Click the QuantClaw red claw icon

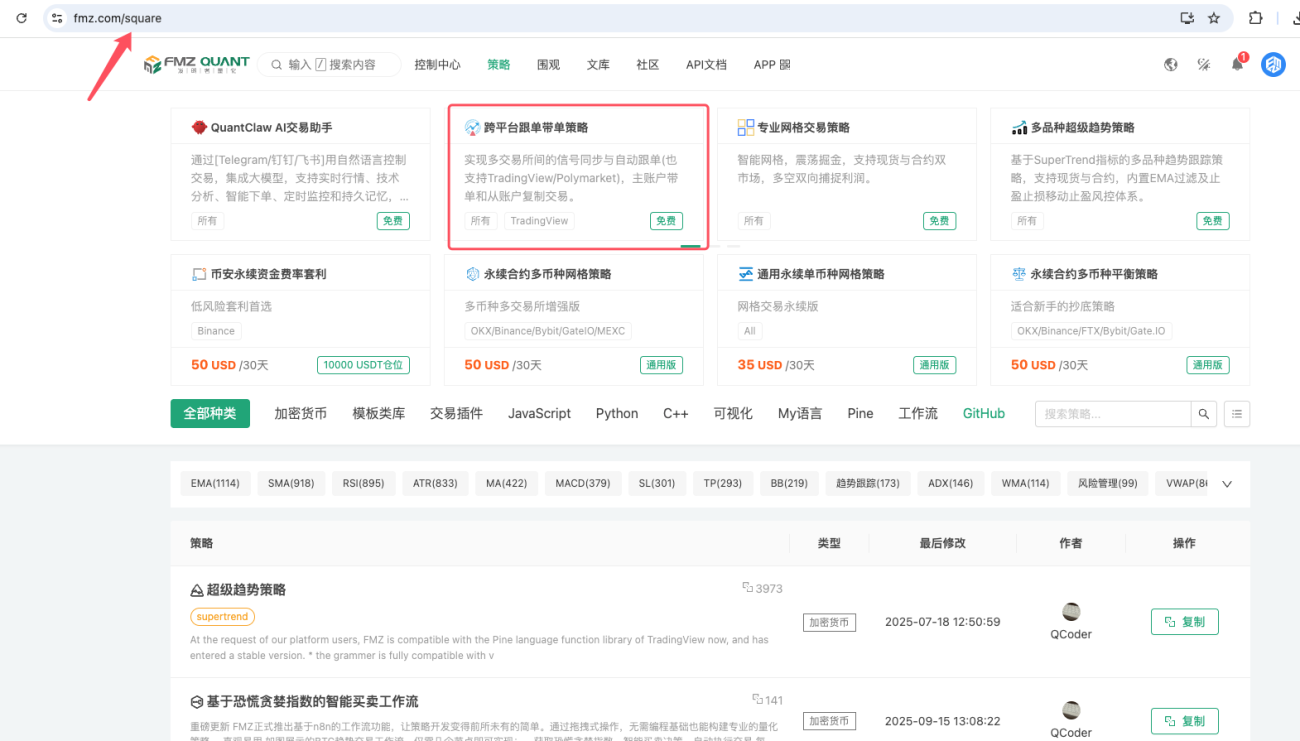point(199,127)
